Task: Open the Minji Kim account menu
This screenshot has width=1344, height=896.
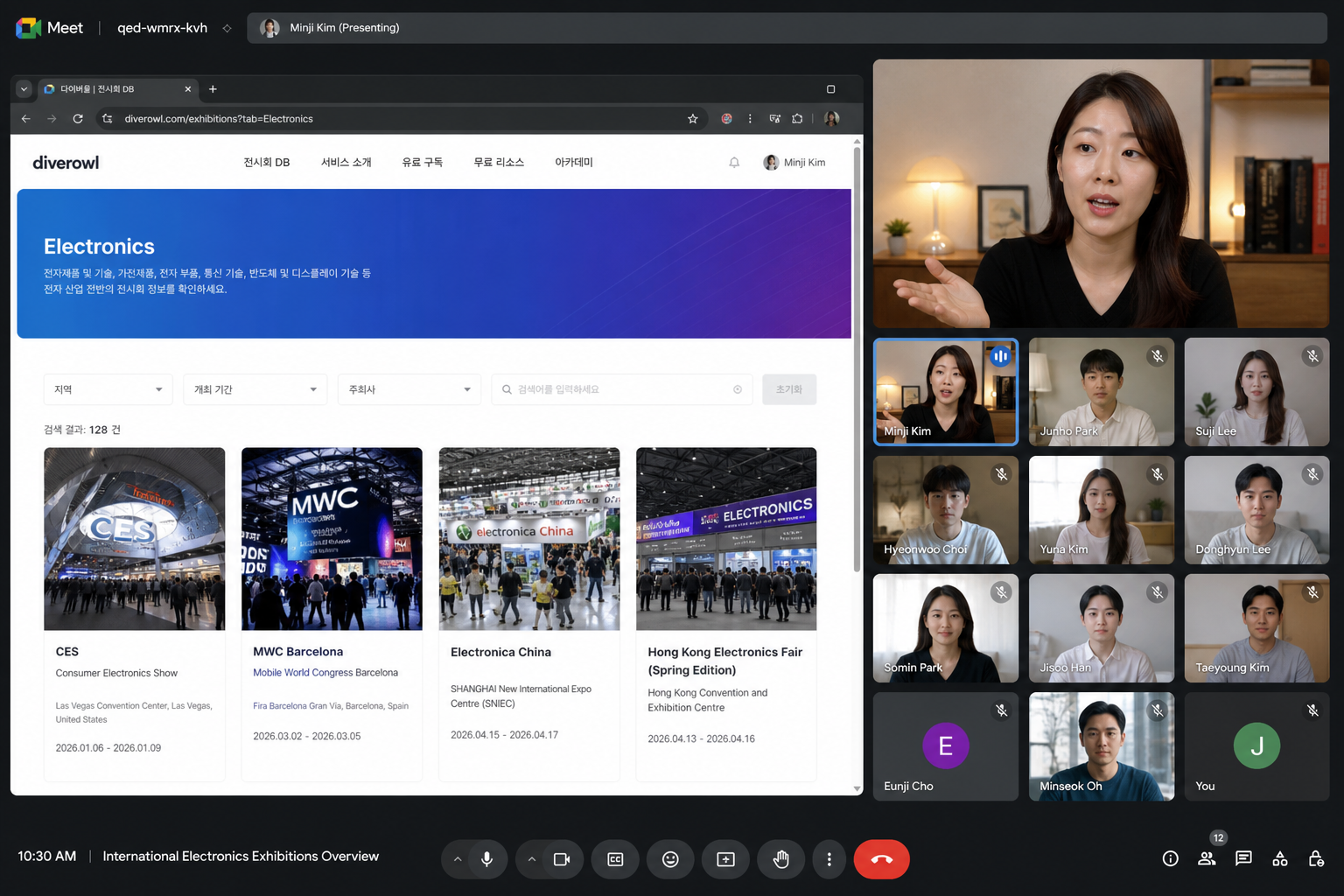Action: (x=794, y=163)
